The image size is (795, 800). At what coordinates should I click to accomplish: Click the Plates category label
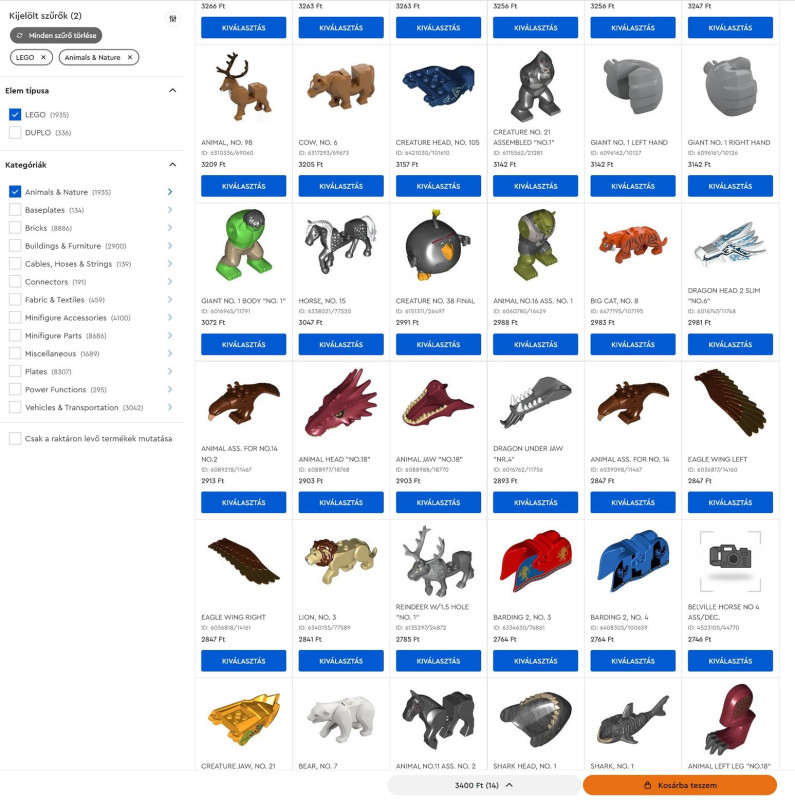pos(36,371)
